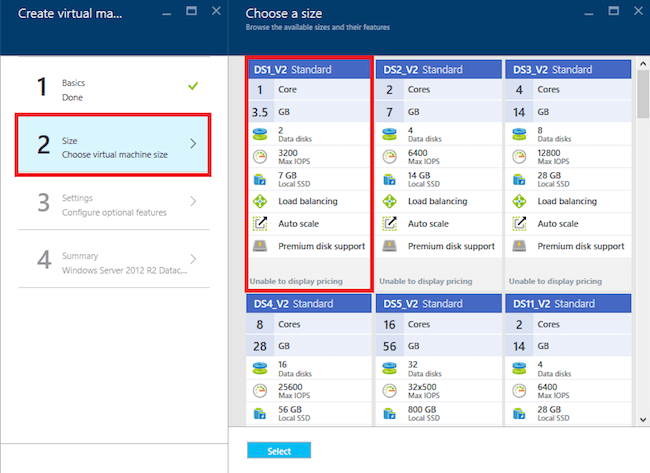Image resolution: width=650 pixels, height=473 pixels.
Task: Click the Data disks icon in DS1_V2 card
Action: [x=260, y=134]
